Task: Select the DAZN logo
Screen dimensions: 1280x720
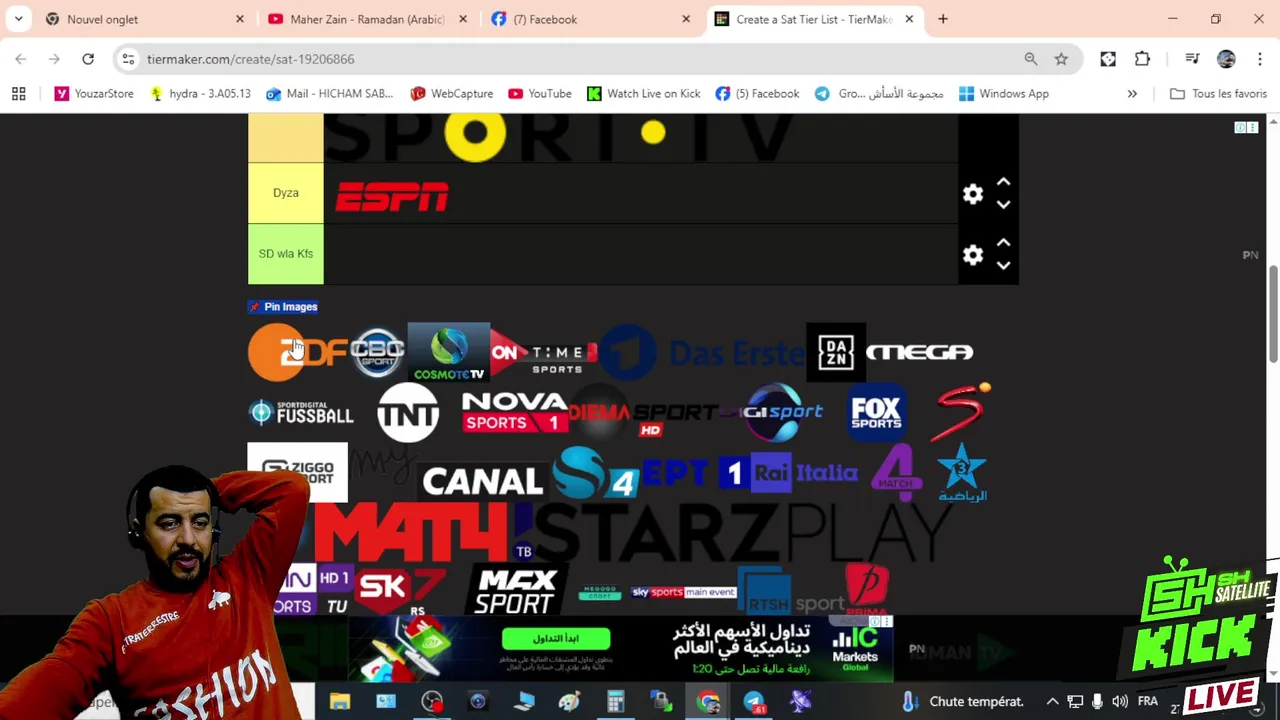Action: coord(836,352)
